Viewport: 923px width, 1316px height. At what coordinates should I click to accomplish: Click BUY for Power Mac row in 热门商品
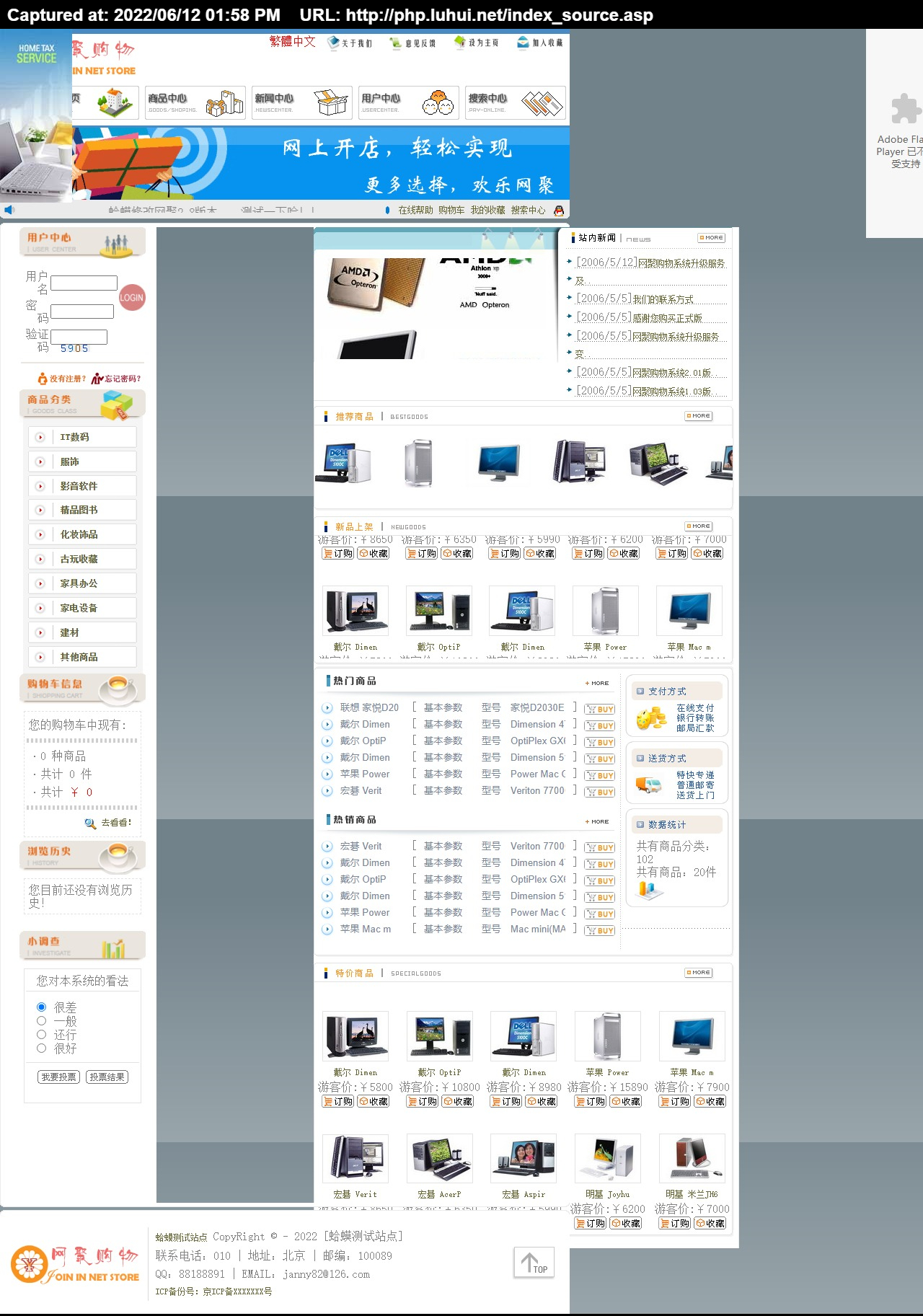(x=599, y=776)
